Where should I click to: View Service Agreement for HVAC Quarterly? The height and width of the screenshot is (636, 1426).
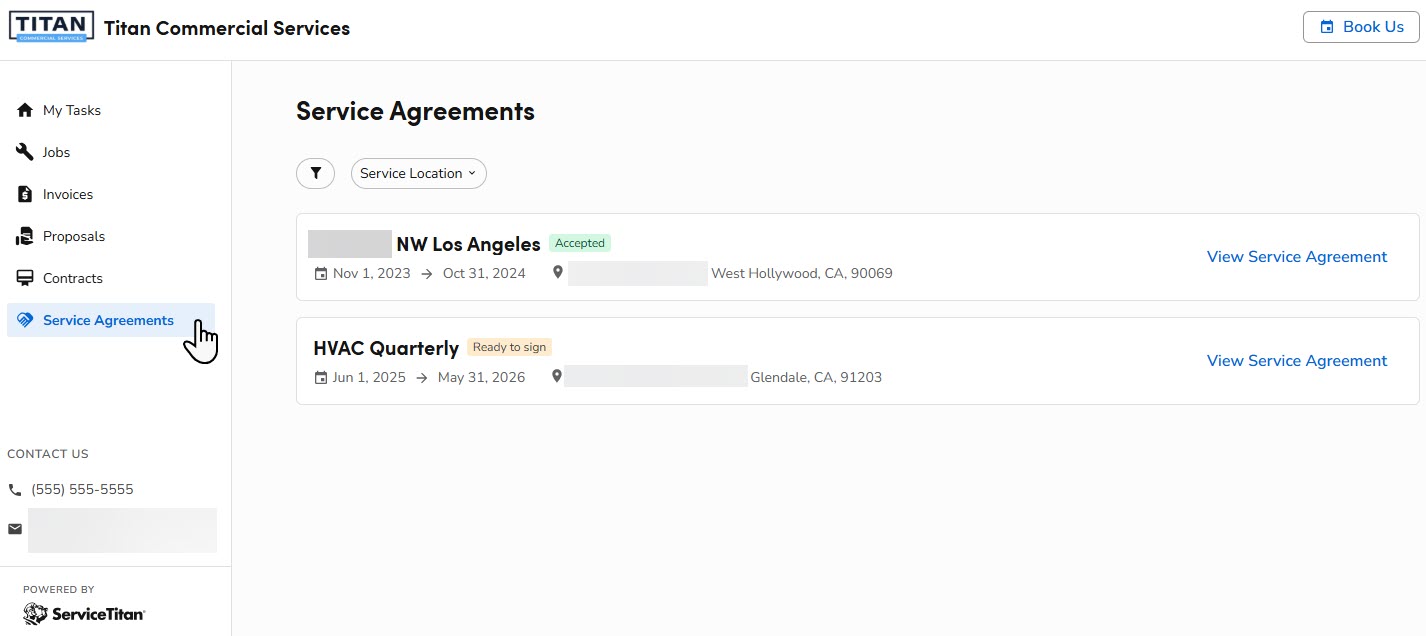point(1296,360)
